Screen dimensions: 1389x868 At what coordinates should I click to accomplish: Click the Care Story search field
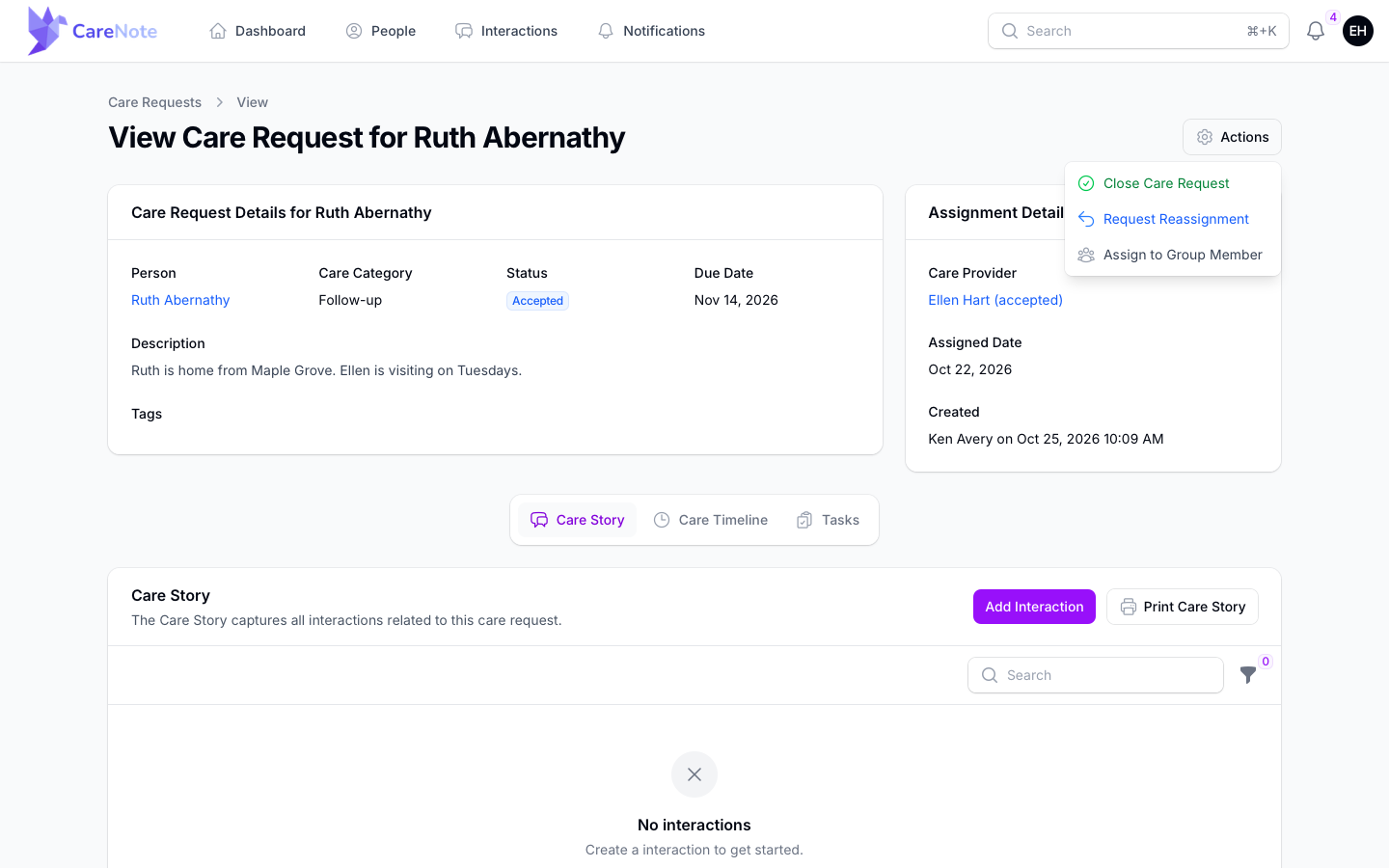click(1096, 675)
